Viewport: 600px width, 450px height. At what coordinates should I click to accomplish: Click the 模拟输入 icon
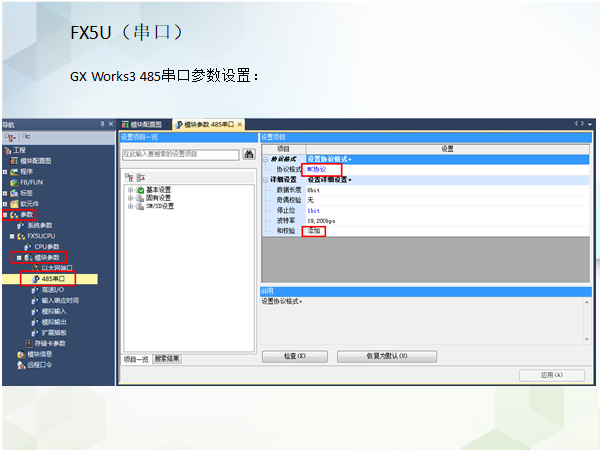[35, 311]
